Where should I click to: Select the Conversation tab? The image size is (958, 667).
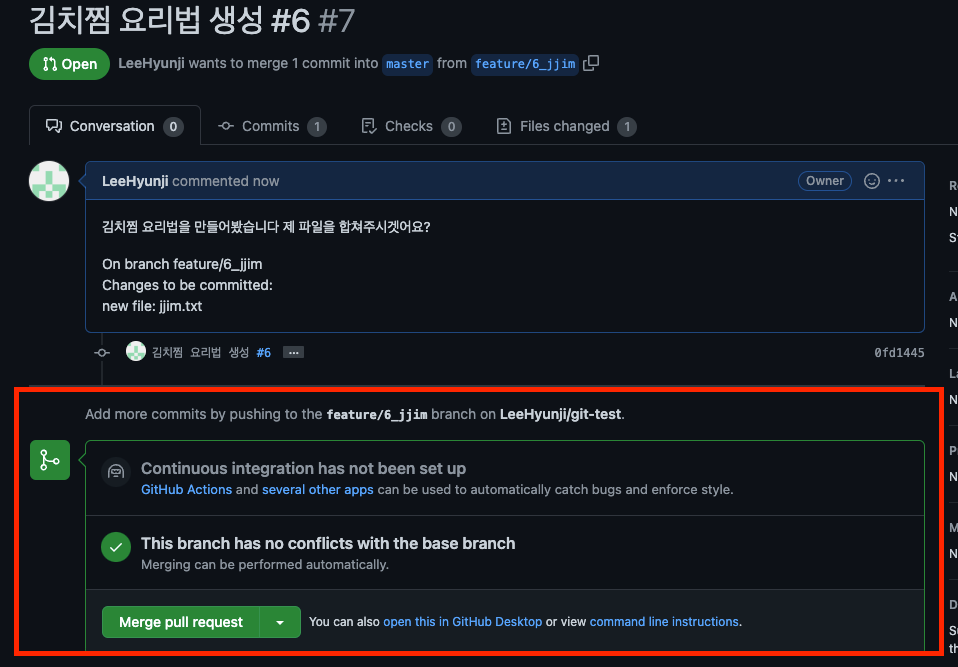[115, 126]
